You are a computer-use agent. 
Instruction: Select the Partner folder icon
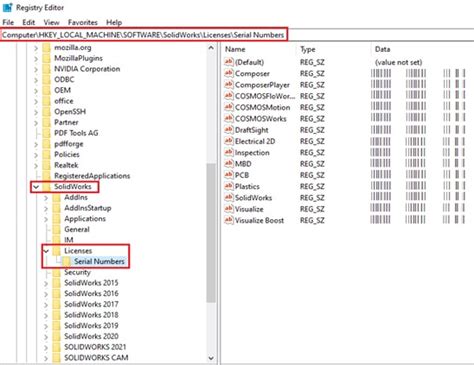[46, 122]
